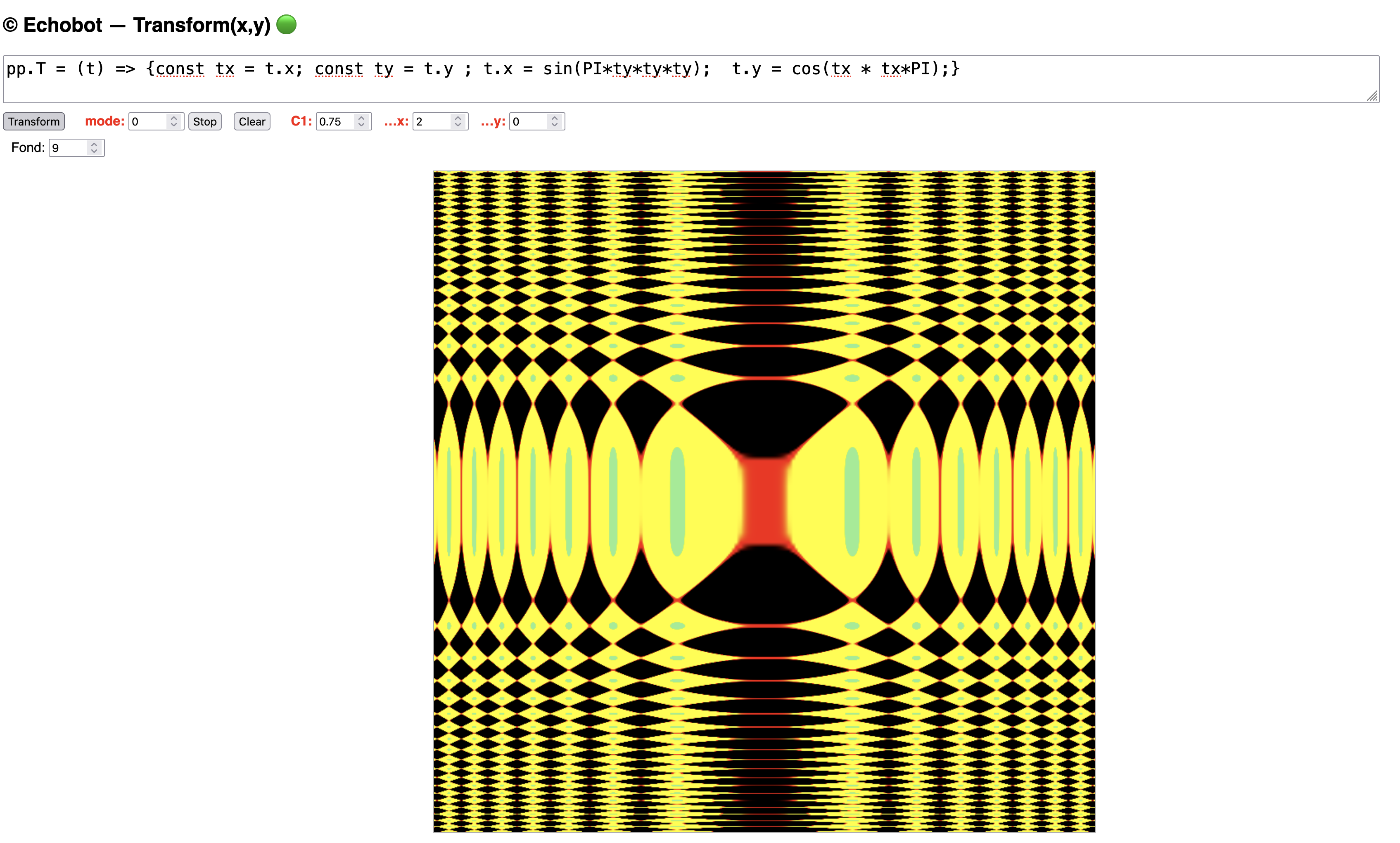The height and width of the screenshot is (843, 1400).
Task: Increase the mode value with up arrow
Action: 174,118
